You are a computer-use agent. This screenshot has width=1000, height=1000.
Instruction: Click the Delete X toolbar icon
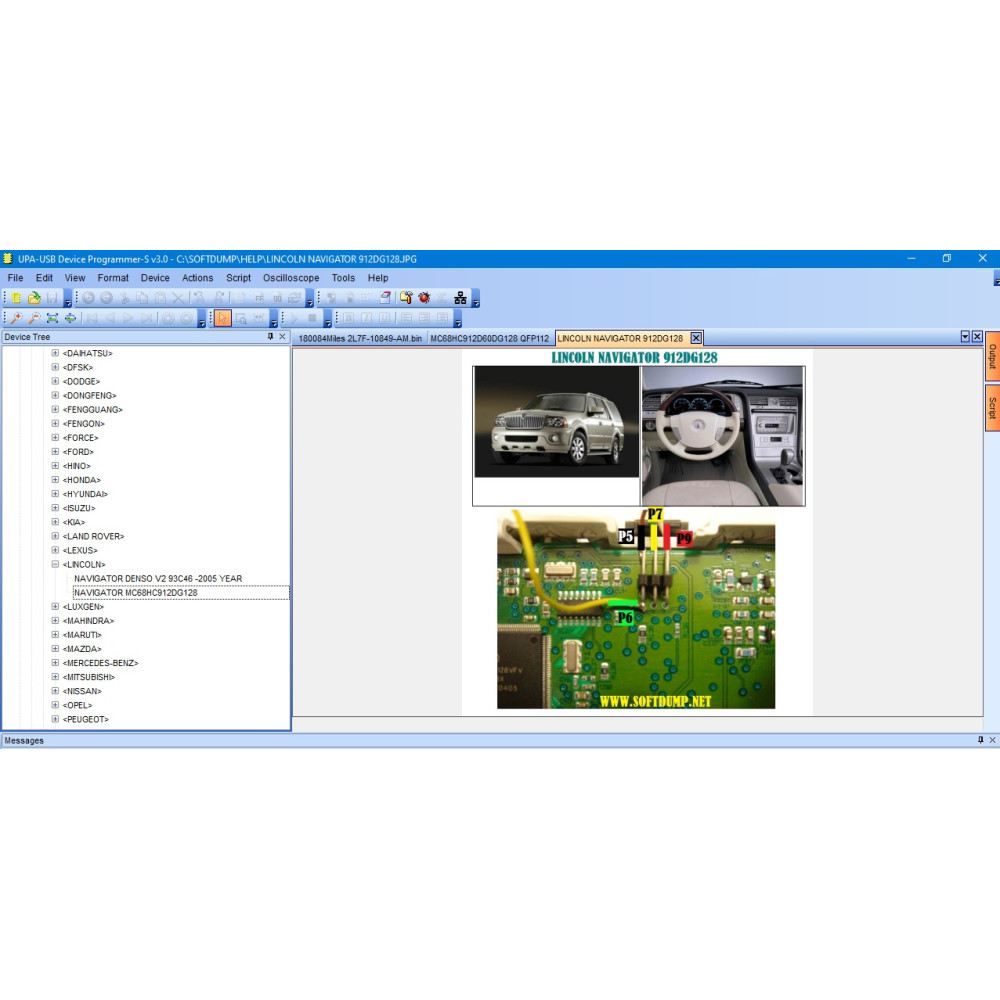tap(179, 298)
